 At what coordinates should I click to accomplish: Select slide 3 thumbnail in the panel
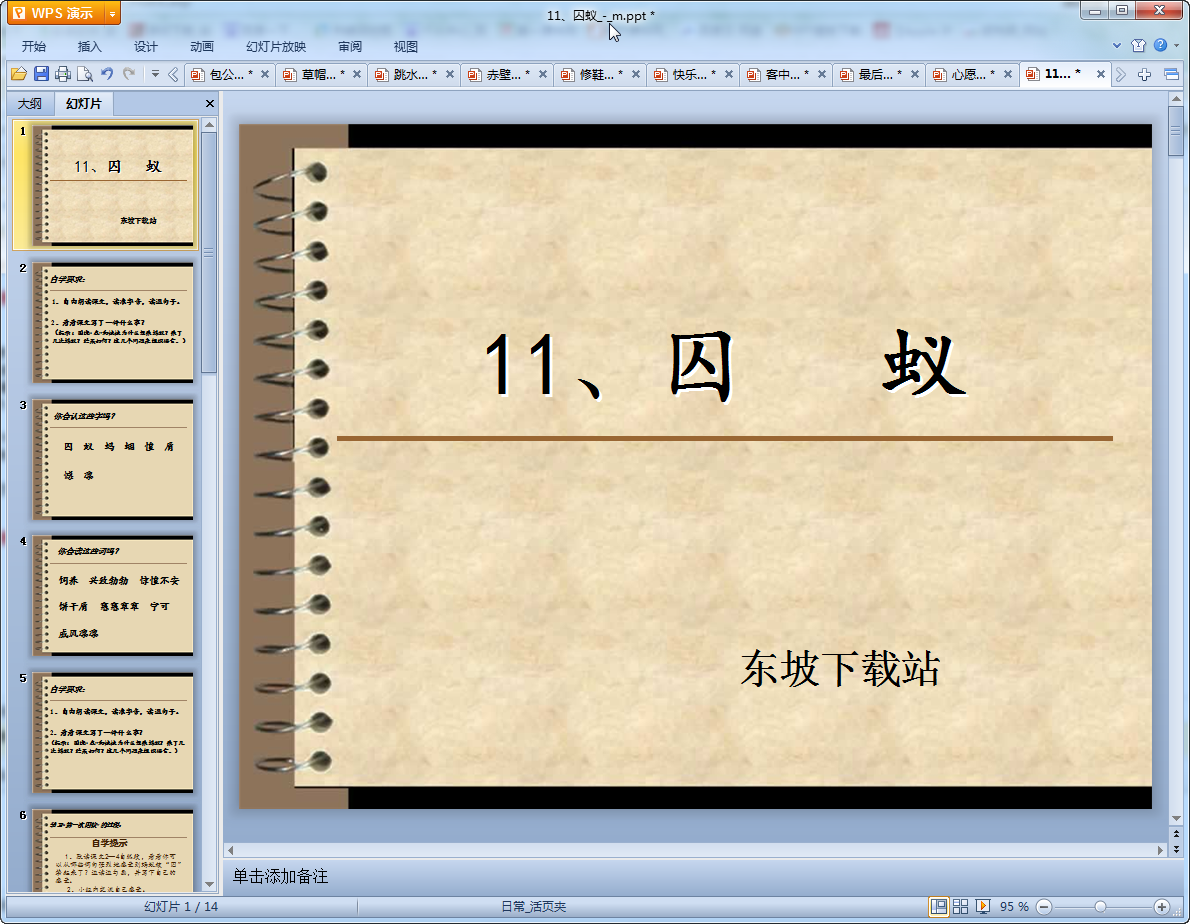[112, 459]
